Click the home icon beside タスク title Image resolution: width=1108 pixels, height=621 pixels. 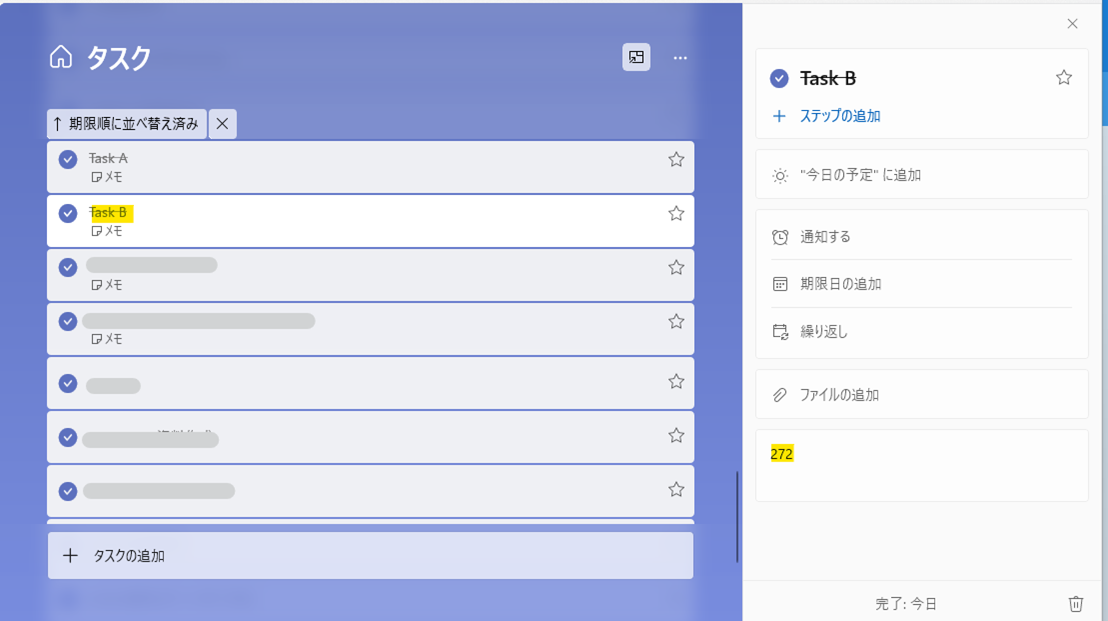61,57
